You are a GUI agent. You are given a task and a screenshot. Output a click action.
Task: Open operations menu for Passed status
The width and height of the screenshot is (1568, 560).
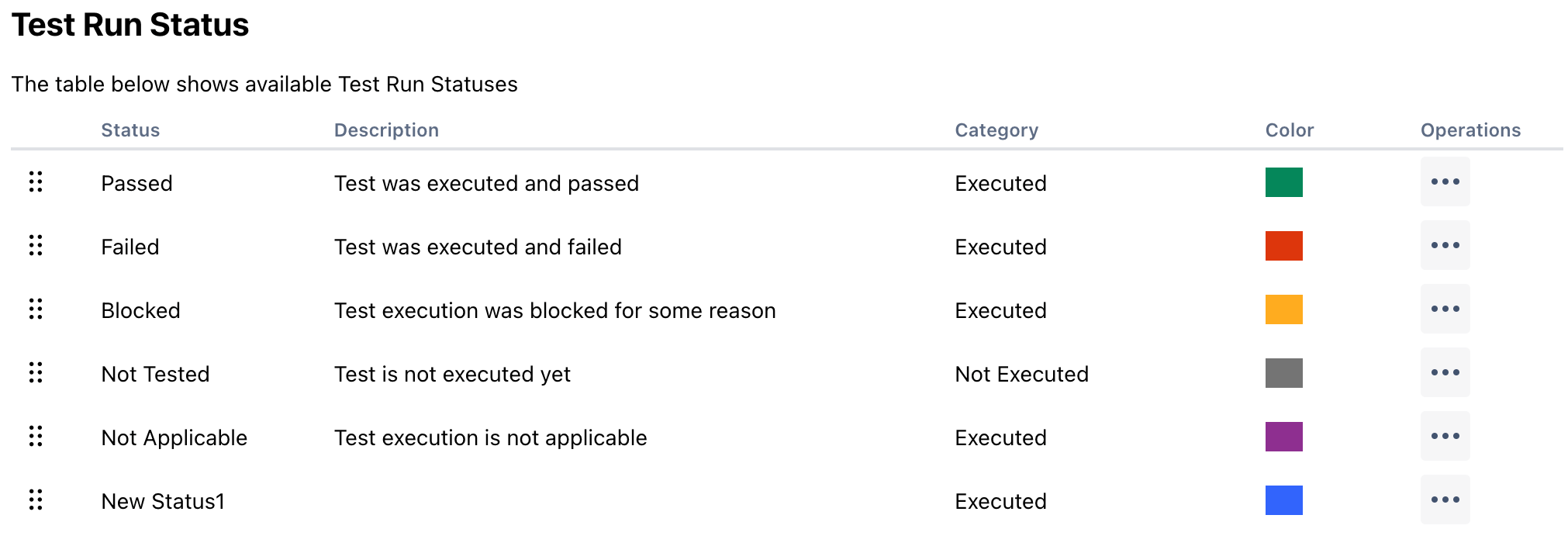pos(1445,182)
